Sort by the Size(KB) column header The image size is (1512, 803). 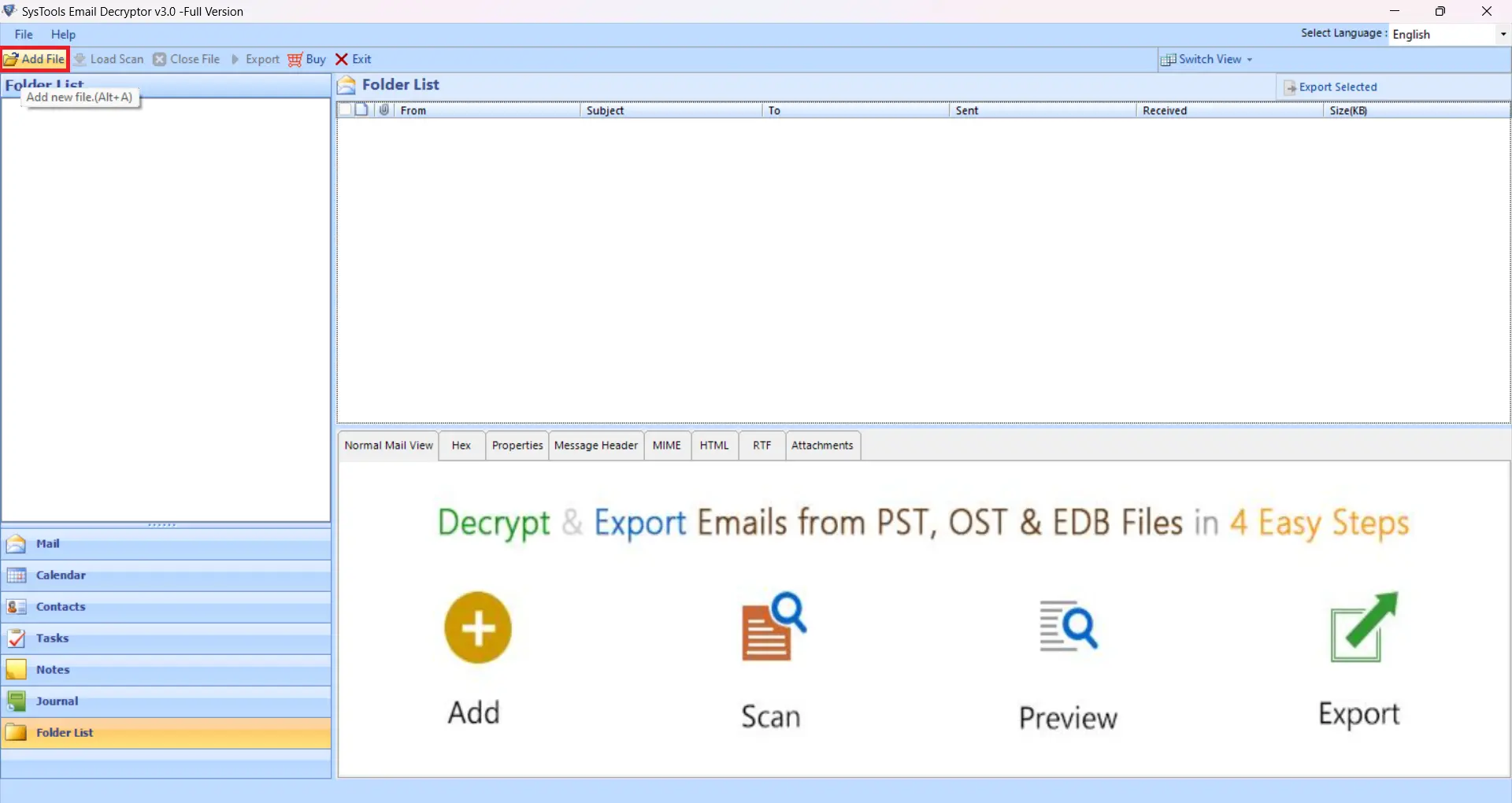tap(1417, 110)
